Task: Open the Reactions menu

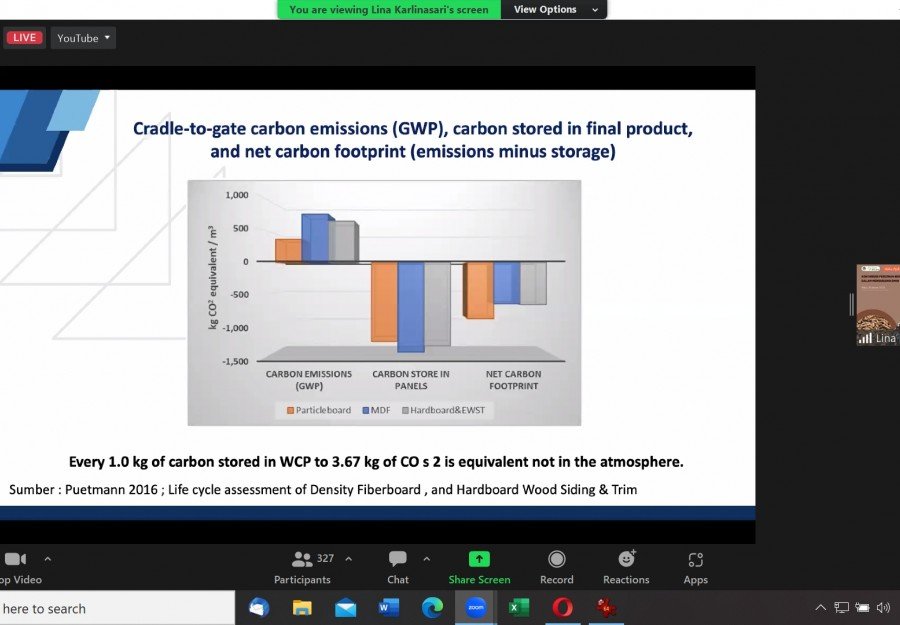Action: coord(626,568)
